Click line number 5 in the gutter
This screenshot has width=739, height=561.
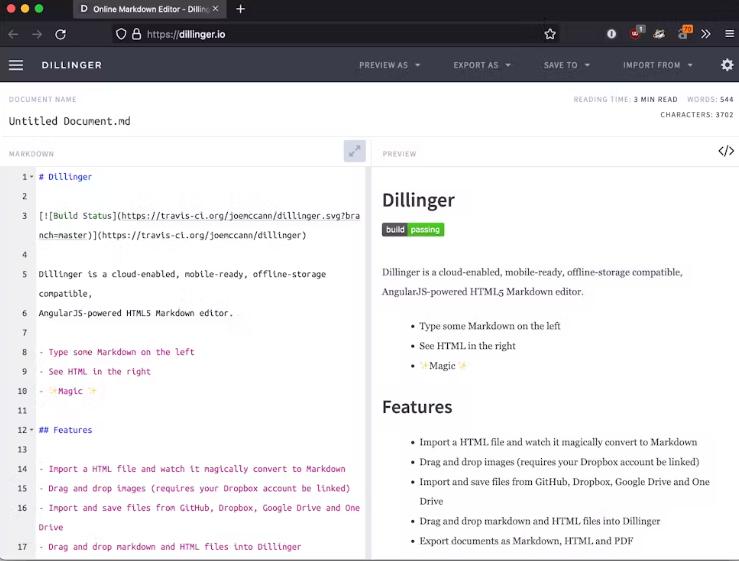[x=25, y=274]
